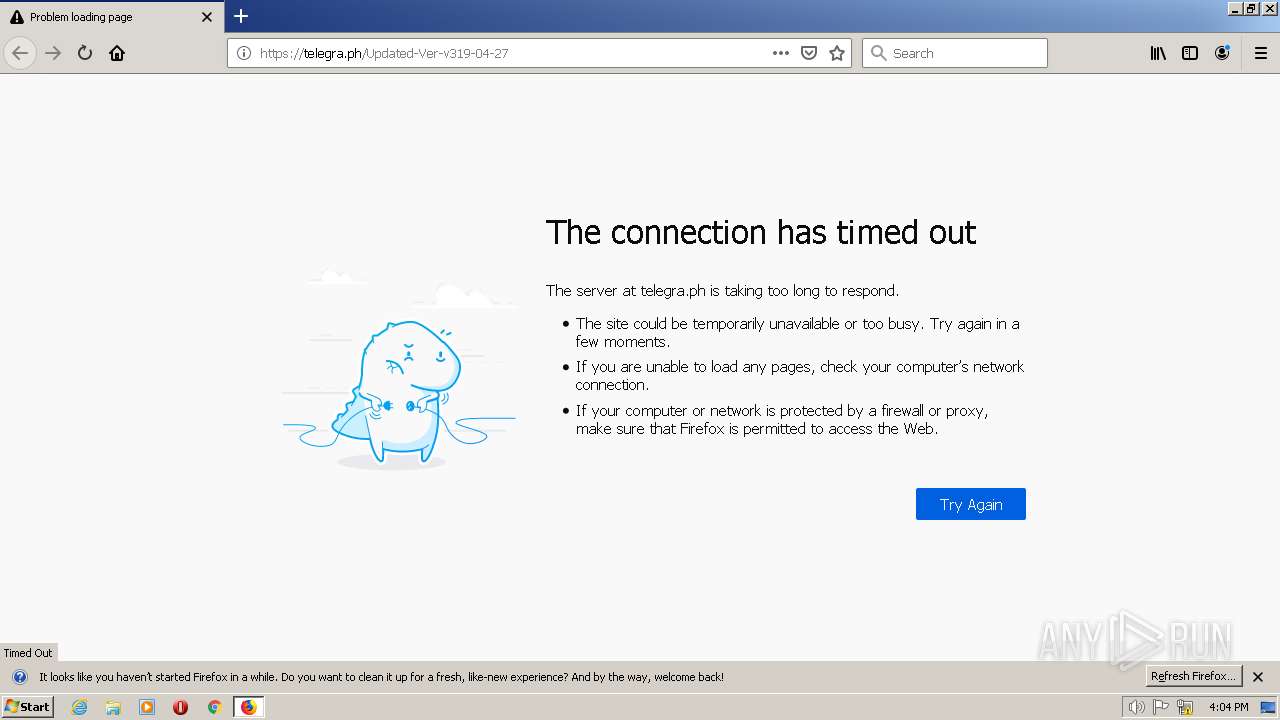Open a new tab
1280x720 pixels.
(x=241, y=16)
